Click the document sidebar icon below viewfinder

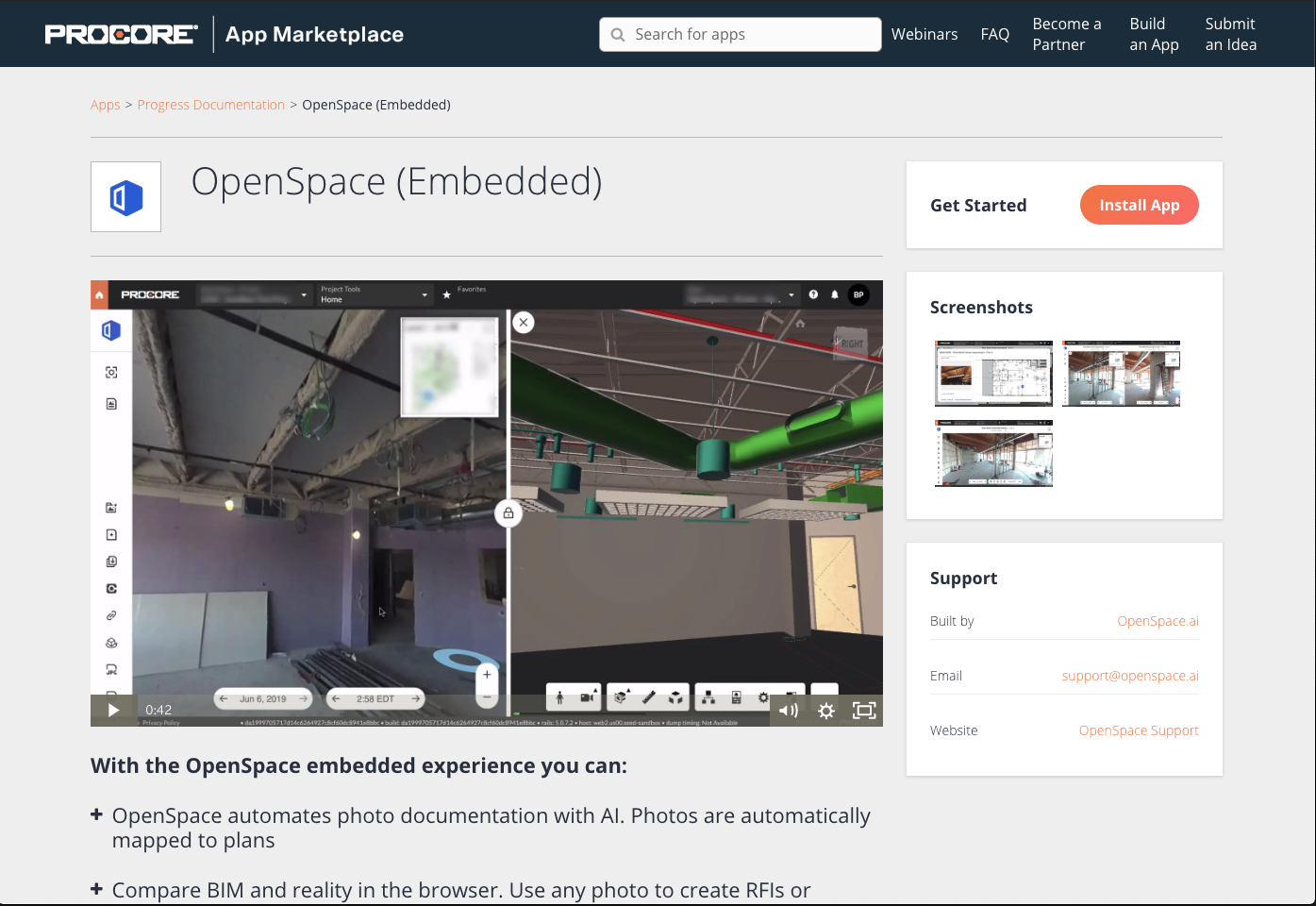[x=111, y=404]
